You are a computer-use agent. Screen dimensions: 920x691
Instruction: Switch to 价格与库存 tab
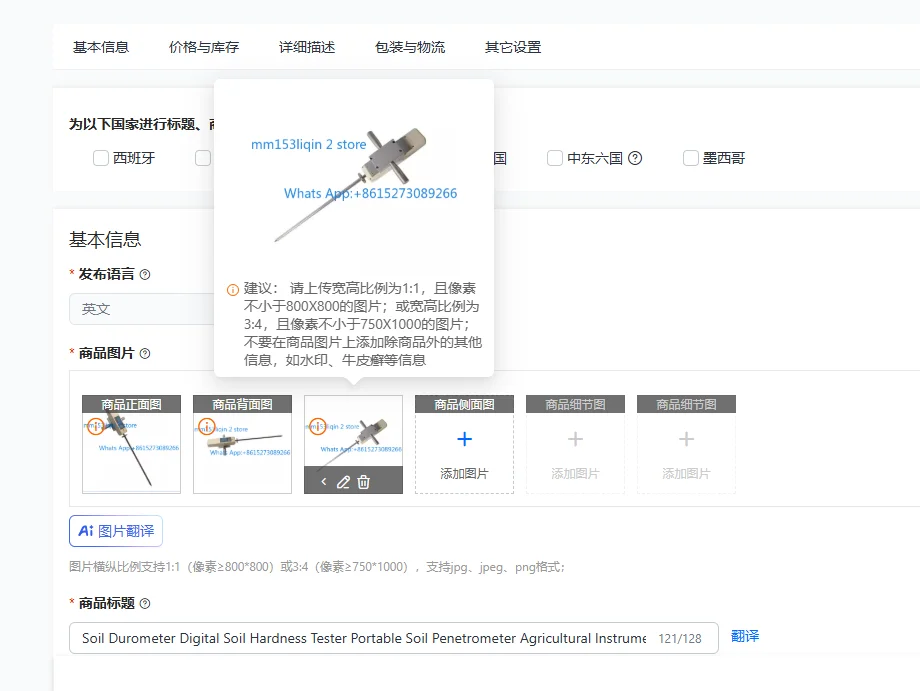click(204, 47)
